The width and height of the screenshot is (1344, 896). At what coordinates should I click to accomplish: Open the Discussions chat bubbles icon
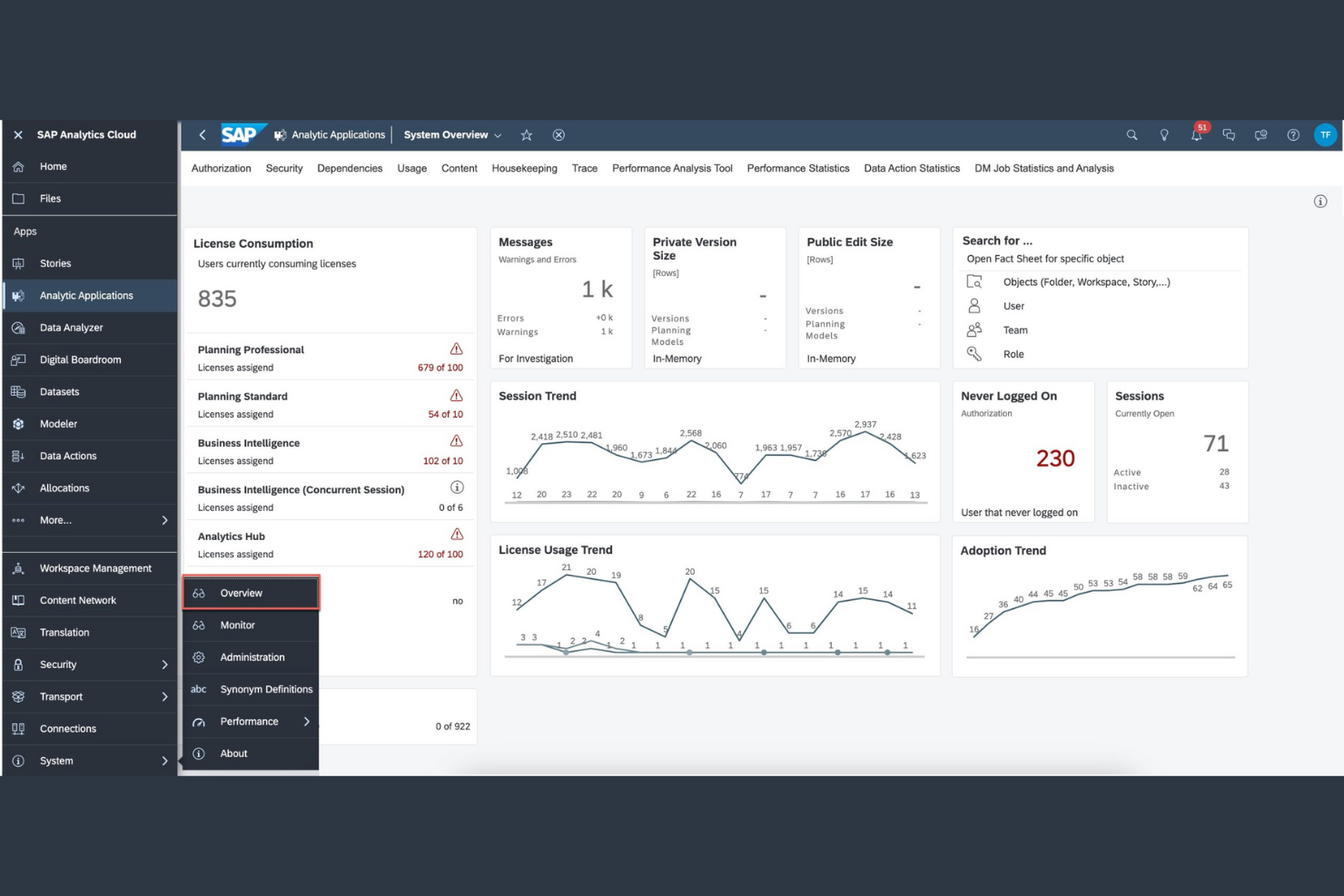tap(1229, 134)
